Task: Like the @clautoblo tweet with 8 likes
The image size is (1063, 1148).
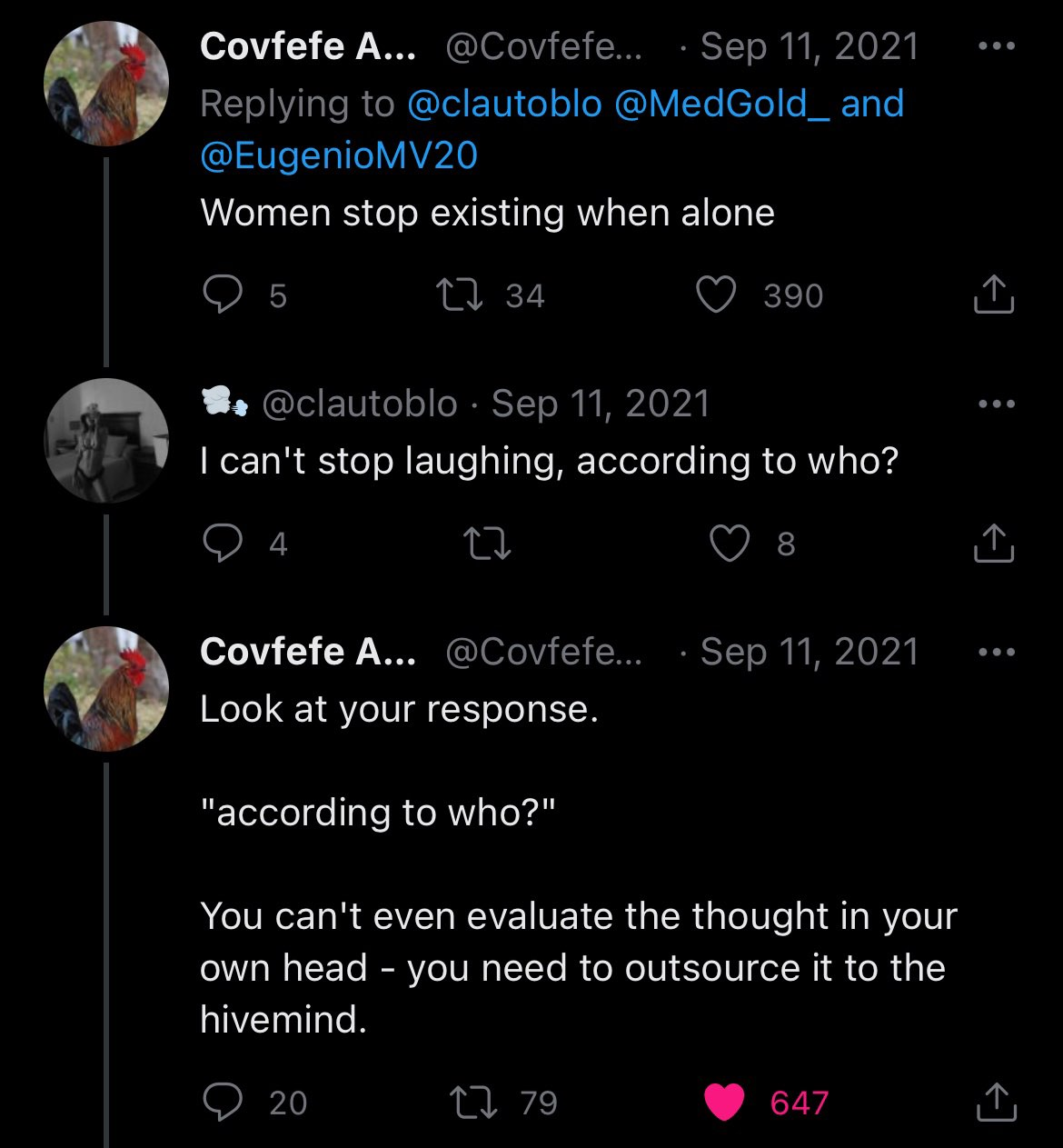Action: 730,544
